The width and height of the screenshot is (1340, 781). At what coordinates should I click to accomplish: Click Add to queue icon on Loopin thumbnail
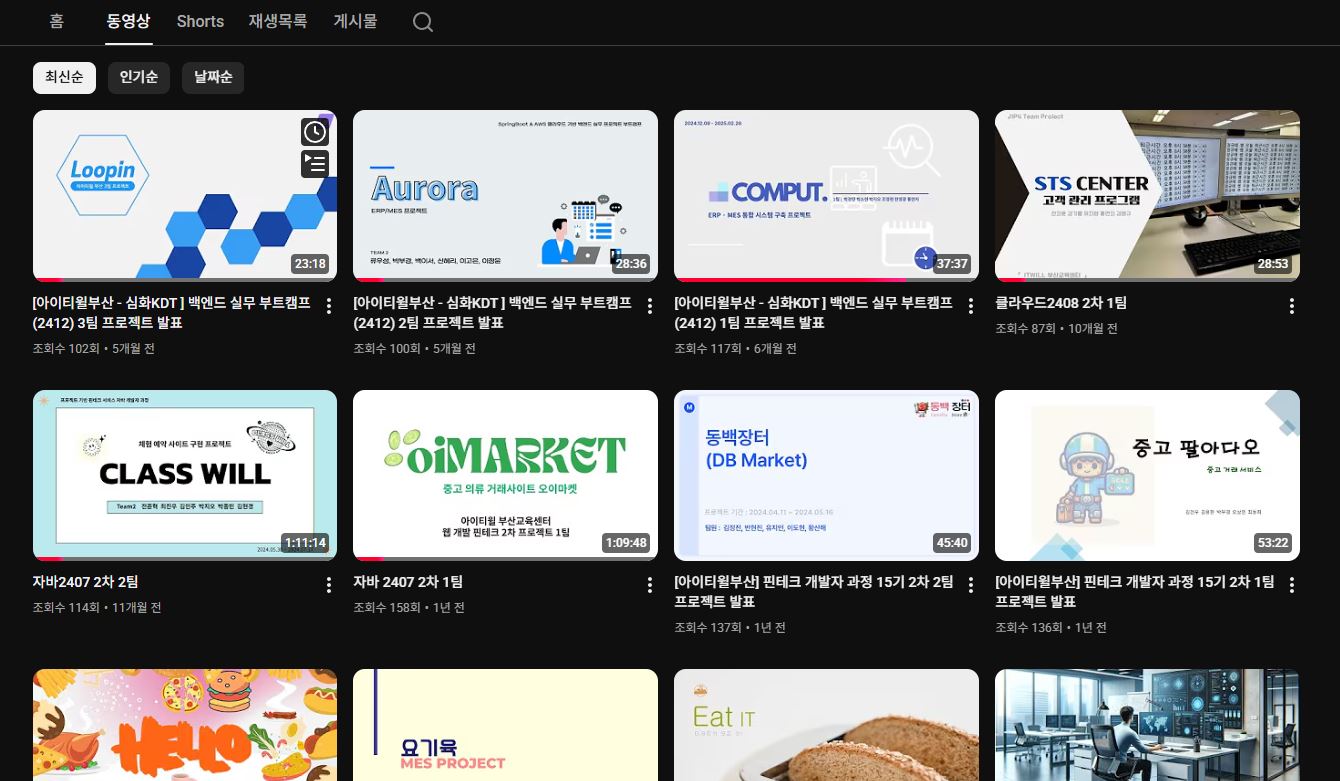point(314,164)
